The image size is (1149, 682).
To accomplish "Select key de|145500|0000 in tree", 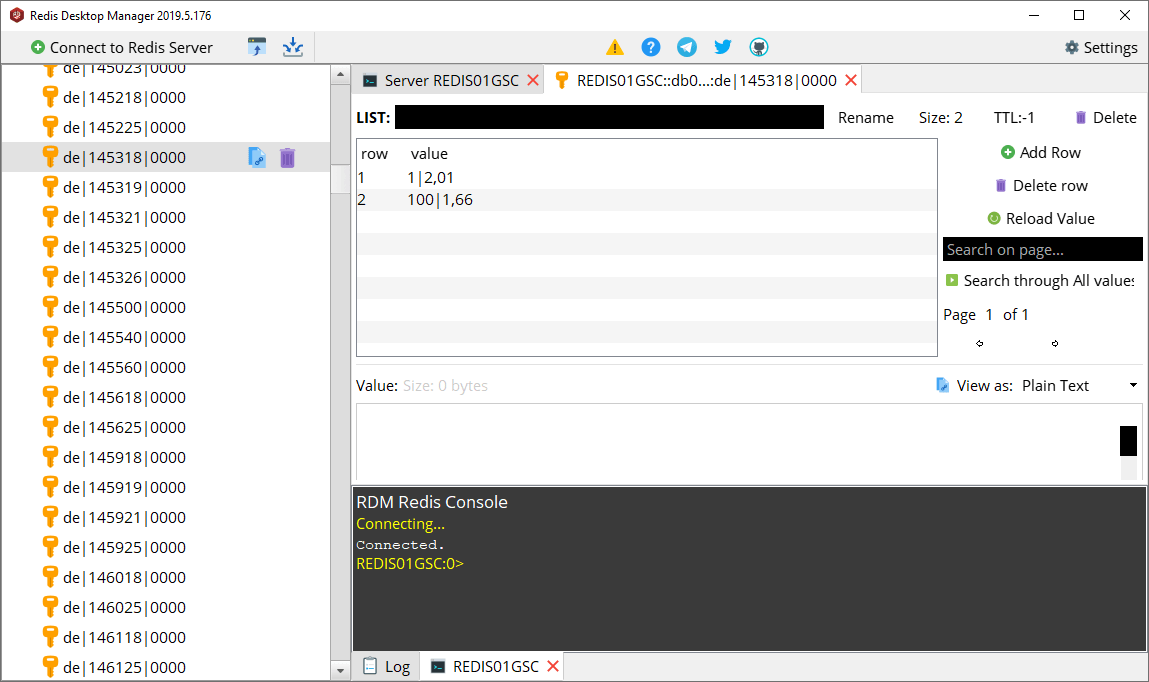I will point(124,308).
